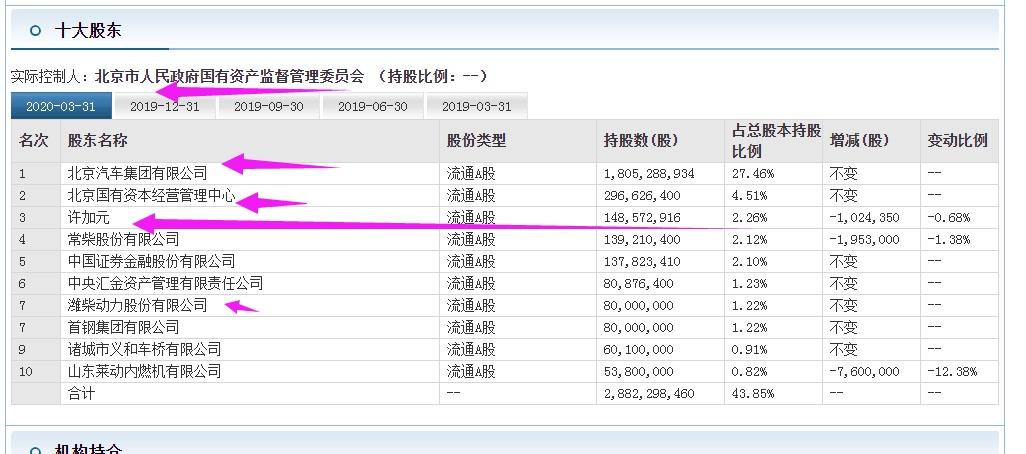Click the 变动比例 column header

[x=957, y=140]
